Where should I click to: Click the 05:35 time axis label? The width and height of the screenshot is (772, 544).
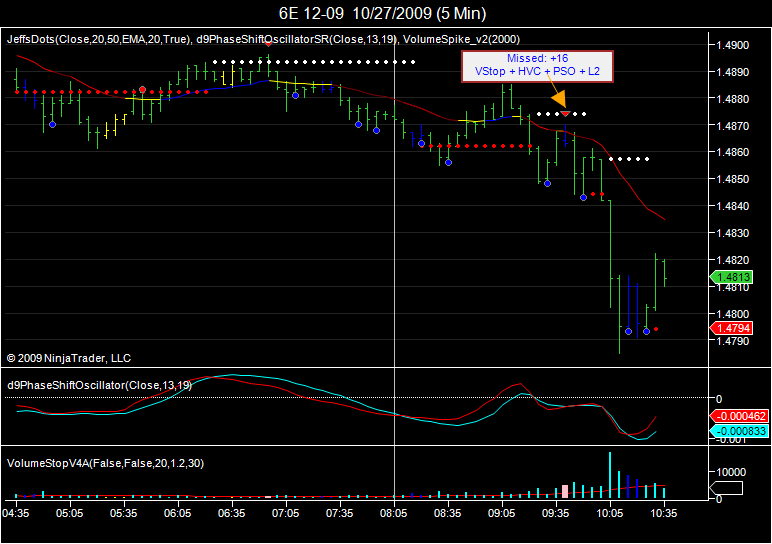click(x=124, y=513)
